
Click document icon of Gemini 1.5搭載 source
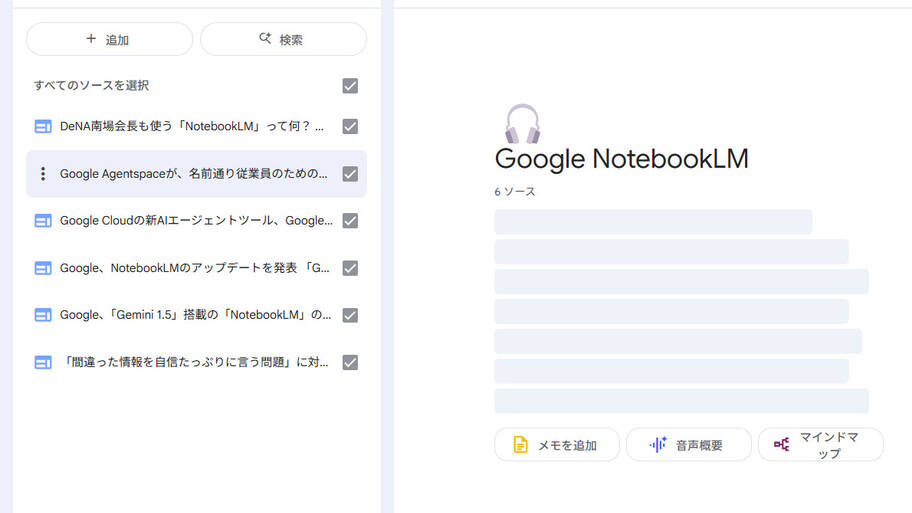click(42, 315)
